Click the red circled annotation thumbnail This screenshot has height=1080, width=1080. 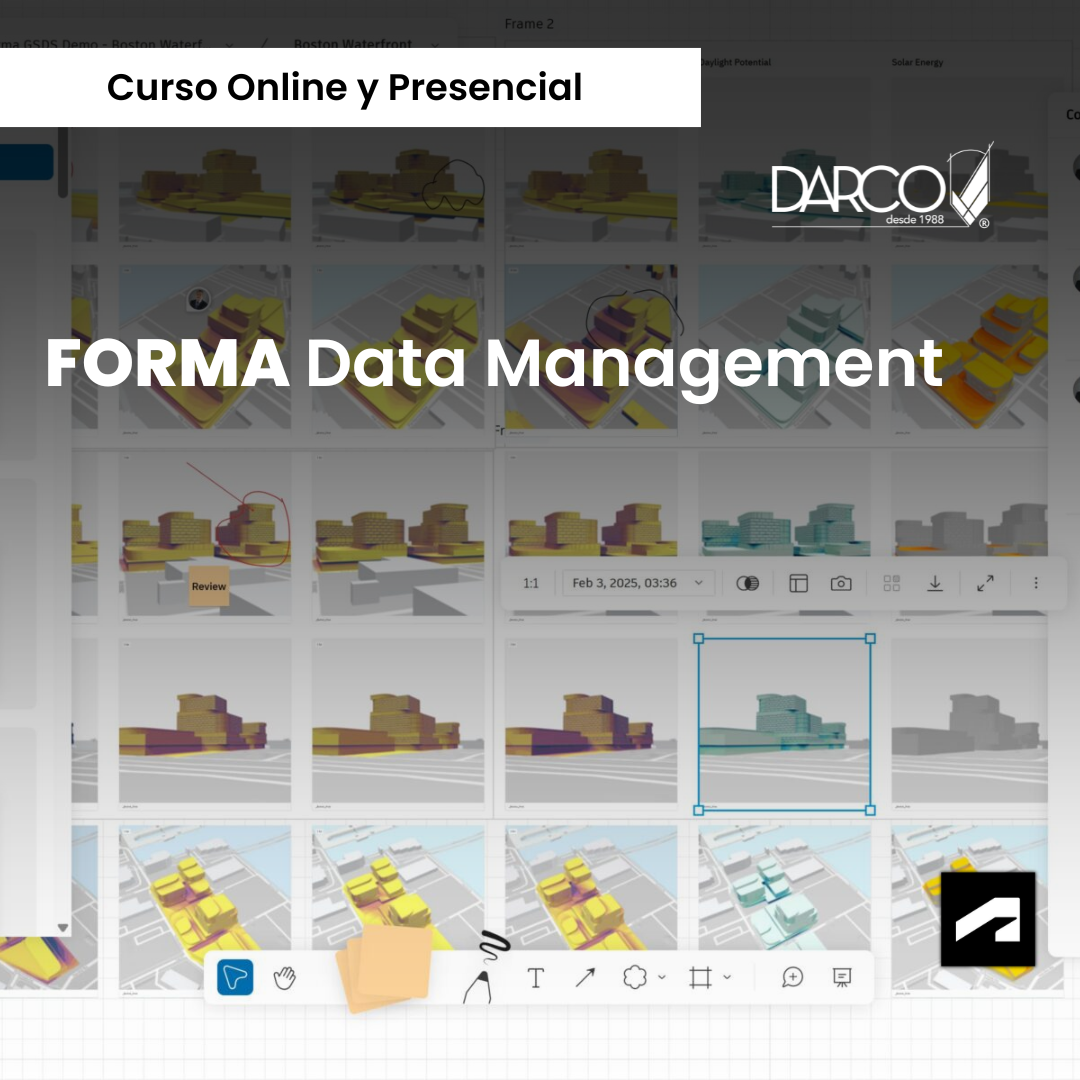205,535
